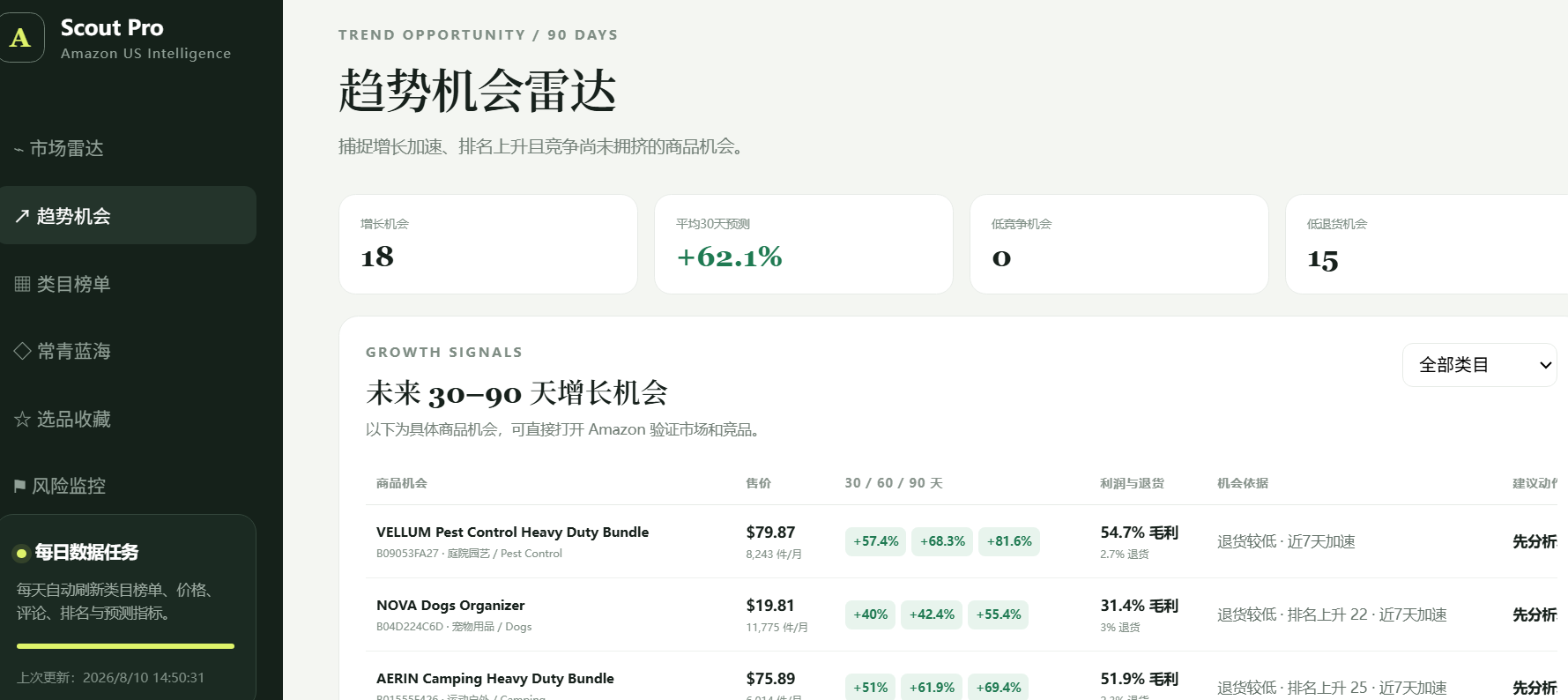The image size is (1568, 700).
Task: Click the 平均30天预测 card showing +62.1%
Action: coord(804,244)
